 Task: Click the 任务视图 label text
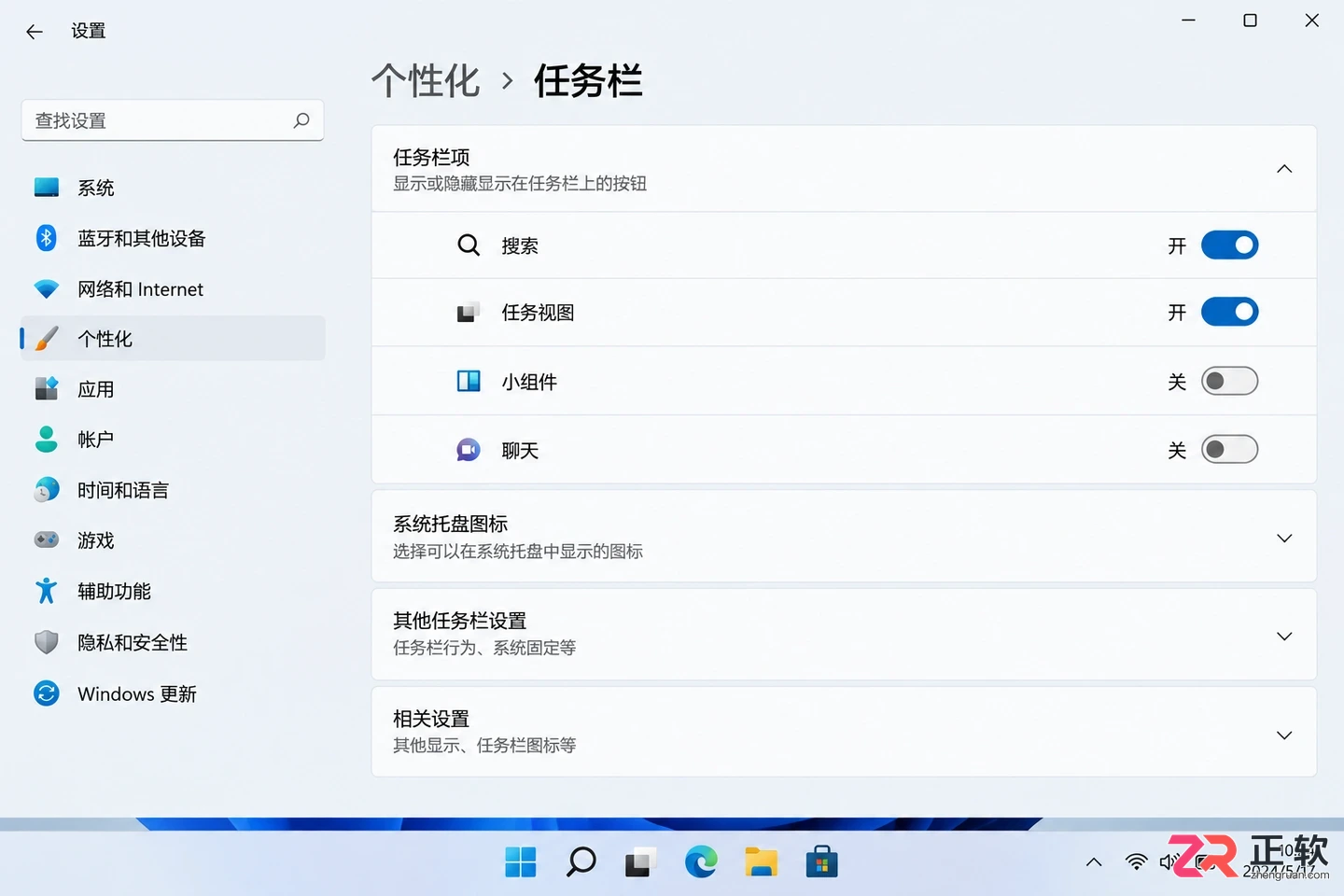[x=538, y=313]
